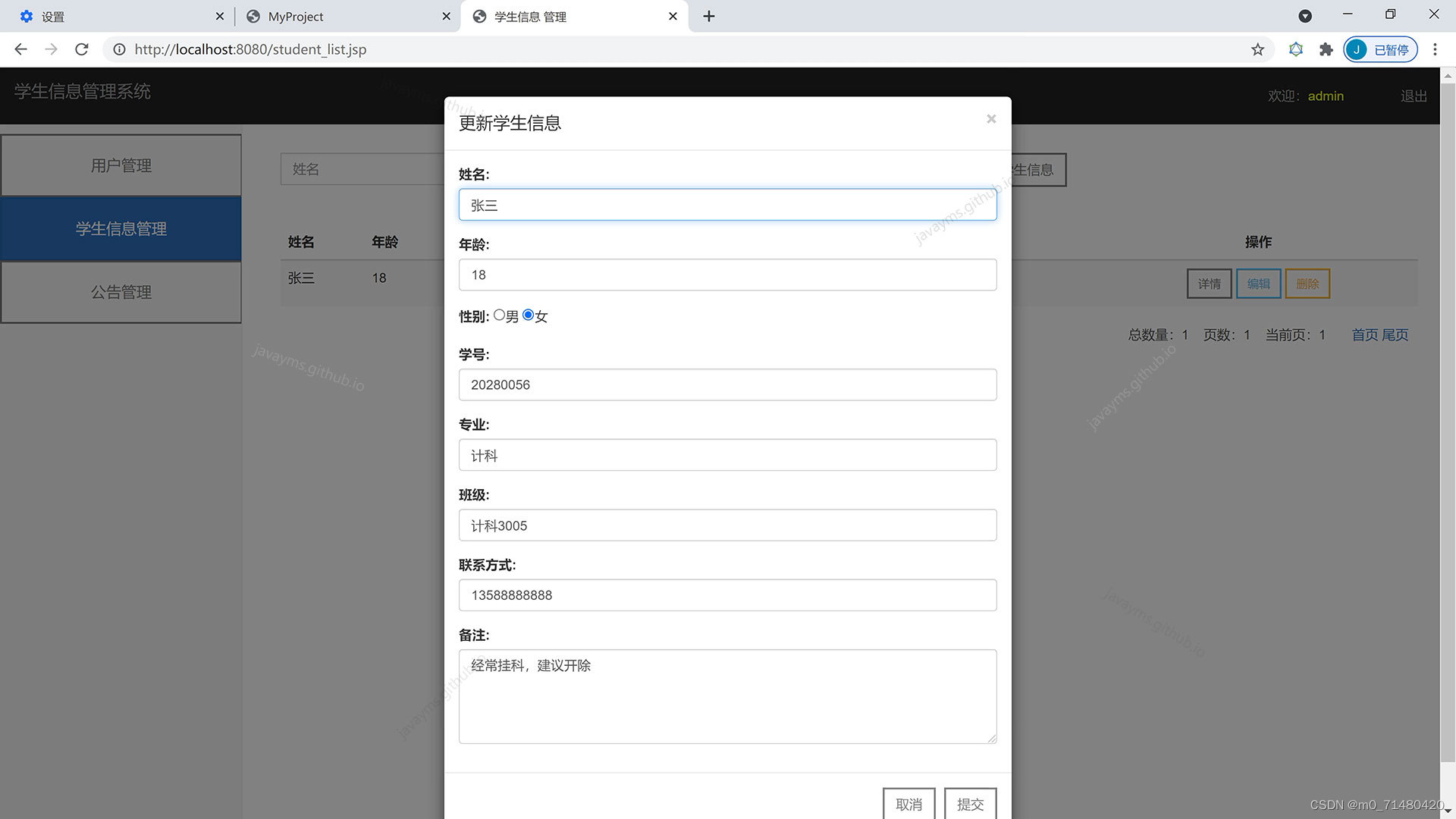The height and width of the screenshot is (819, 1456).
Task: Click the 提交 button
Action: 970,804
